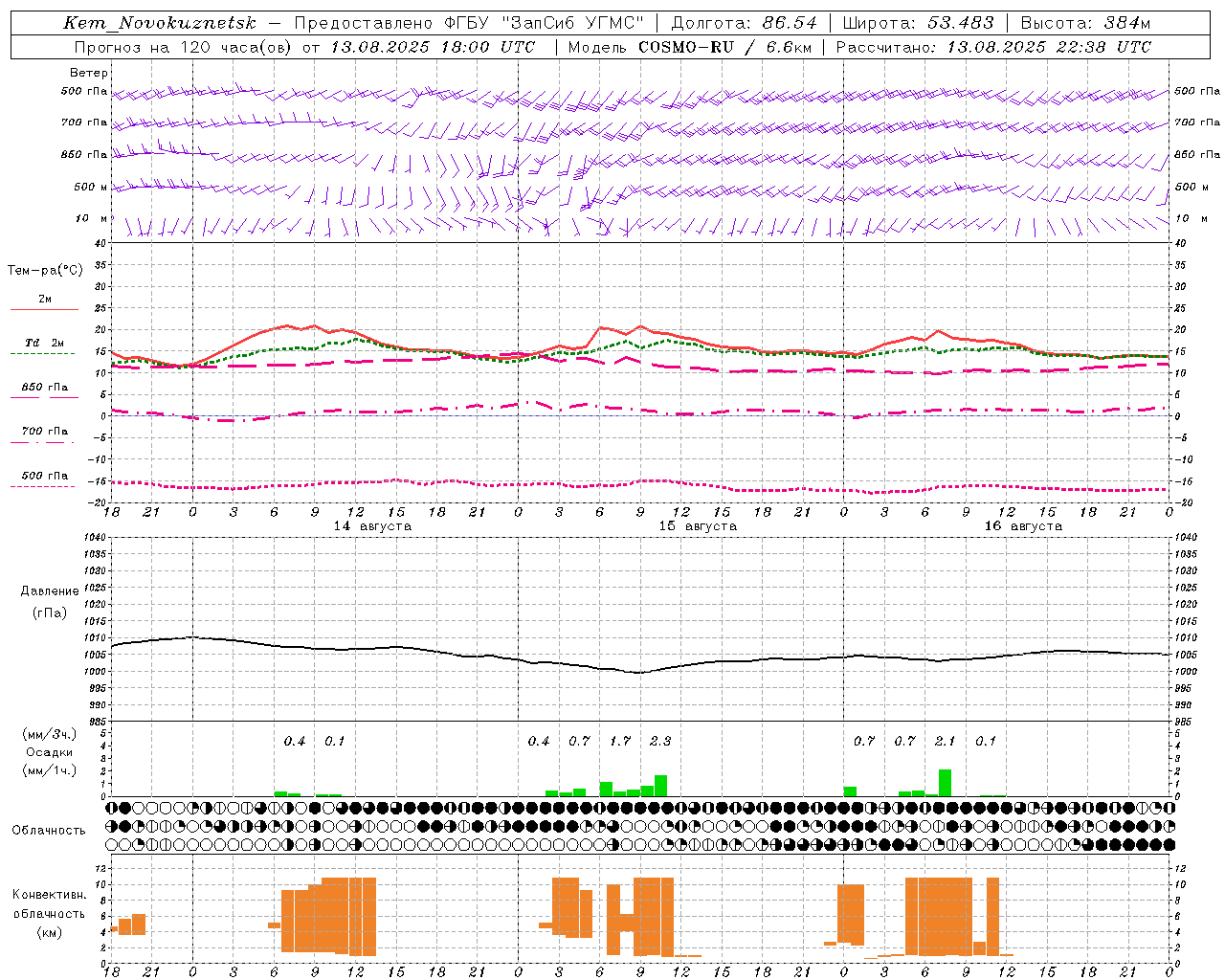This screenshot has width=1225, height=980.
Task: Select the 'Долгота: 86.54' header value
Action: click(x=744, y=23)
